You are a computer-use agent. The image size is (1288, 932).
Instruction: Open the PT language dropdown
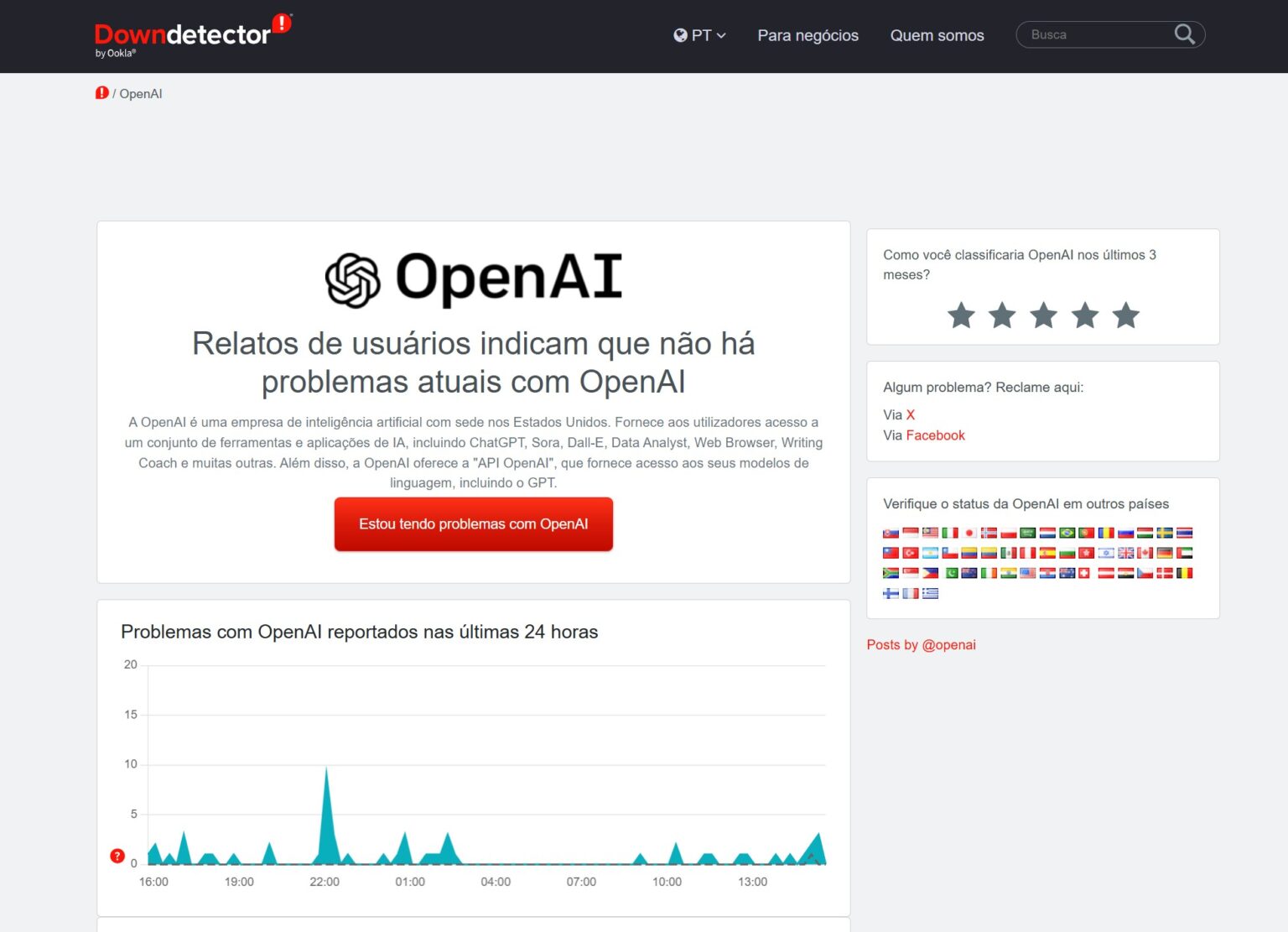(x=699, y=35)
